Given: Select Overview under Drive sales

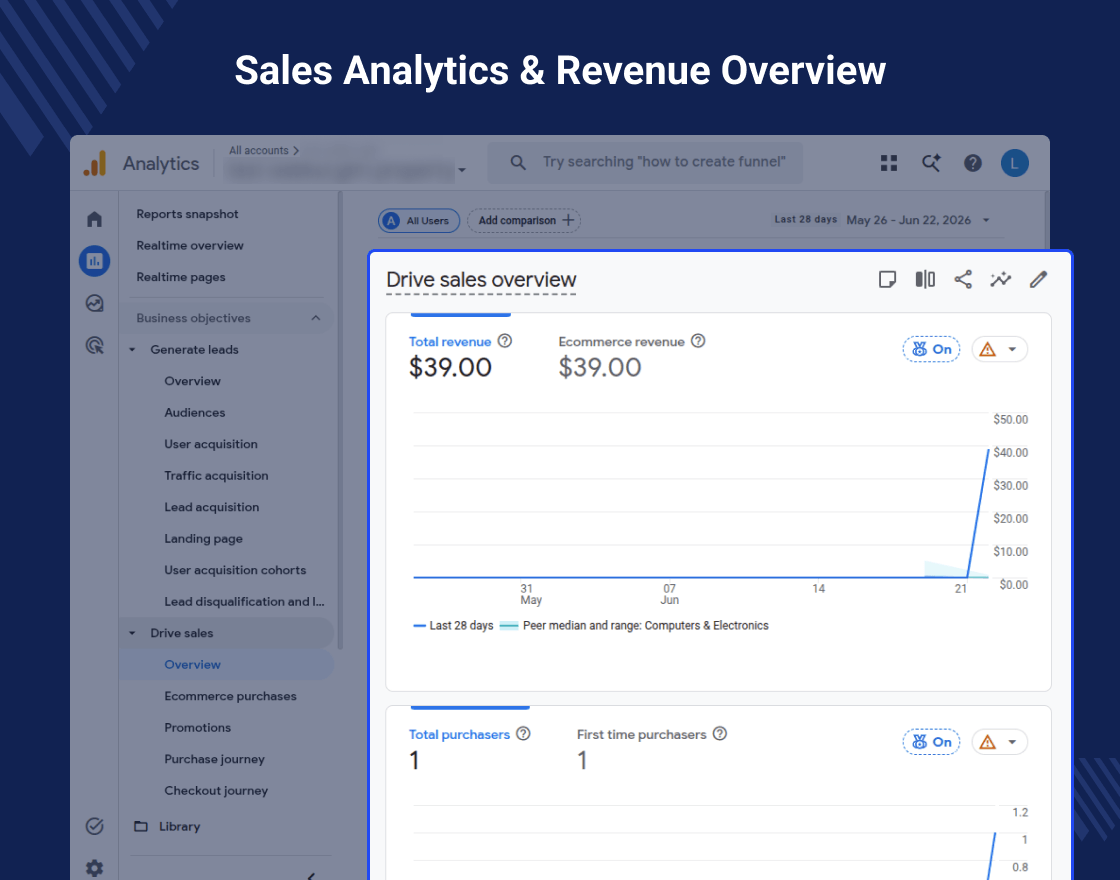Looking at the screenshot, I should [192, 665].
